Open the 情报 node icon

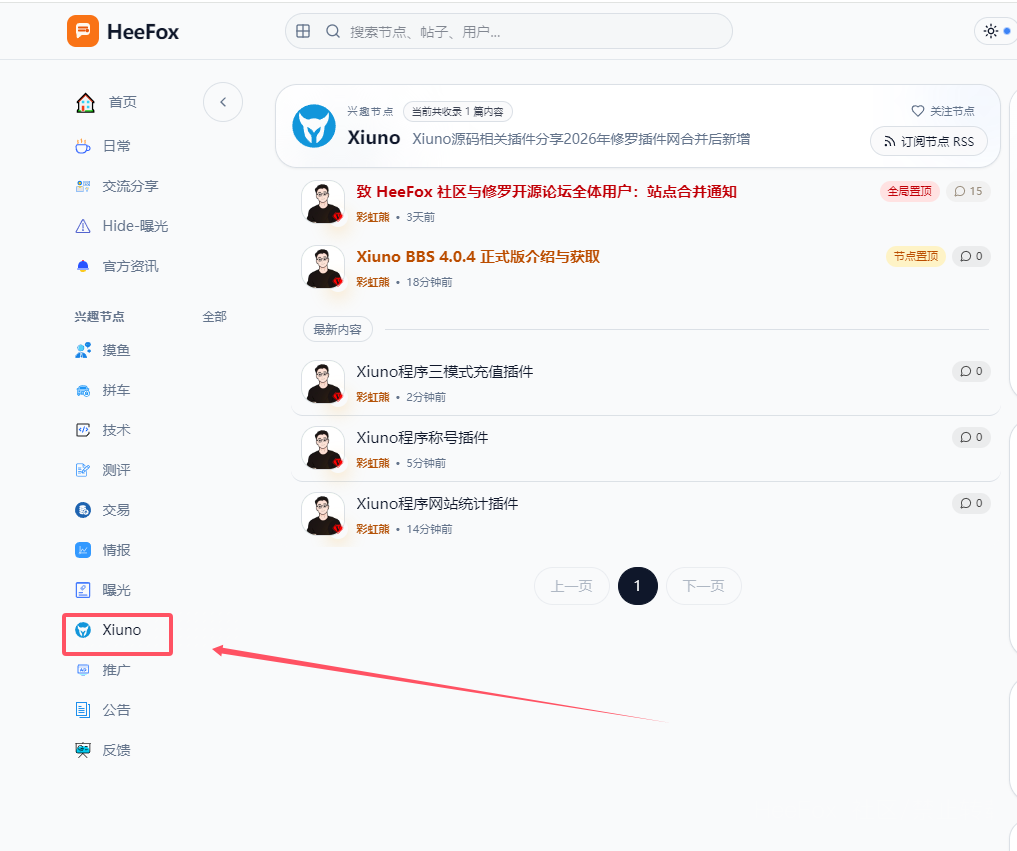tap(82, 550)
